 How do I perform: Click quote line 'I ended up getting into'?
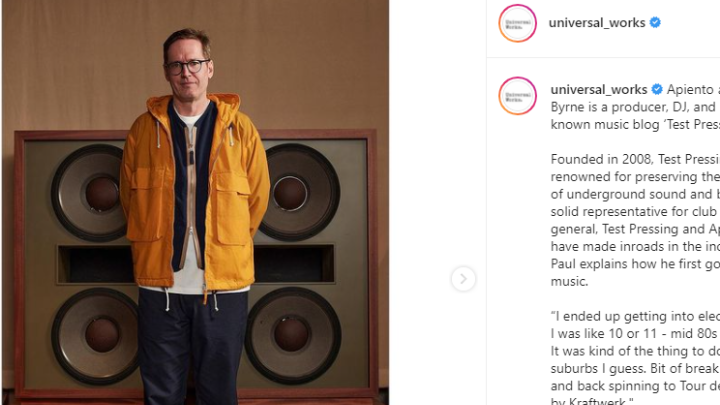pyautogui.click(x=635, y=316)
